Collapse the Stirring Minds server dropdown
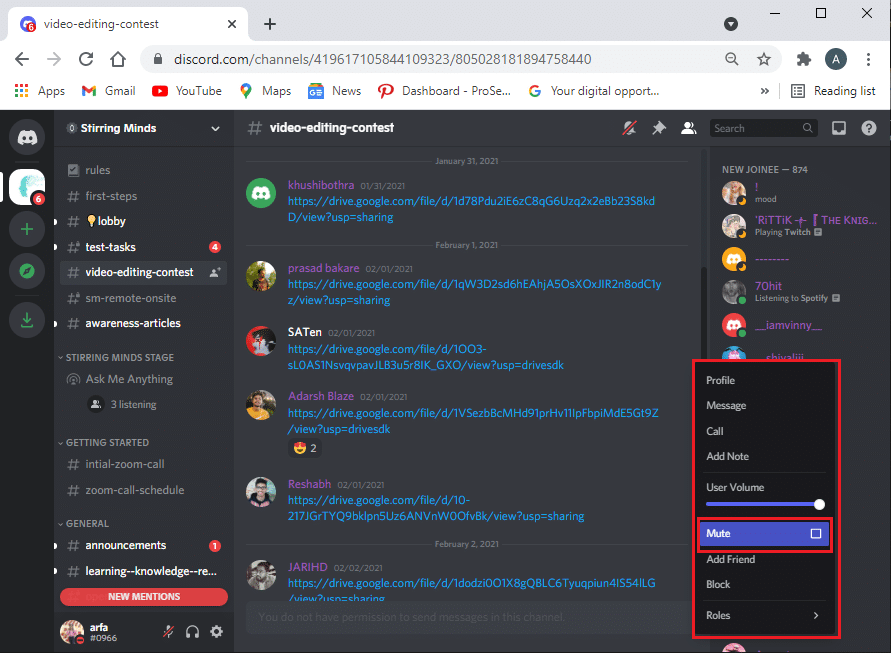Image resolution: width=891 pixels, height=653 pixels. point(215,128)
